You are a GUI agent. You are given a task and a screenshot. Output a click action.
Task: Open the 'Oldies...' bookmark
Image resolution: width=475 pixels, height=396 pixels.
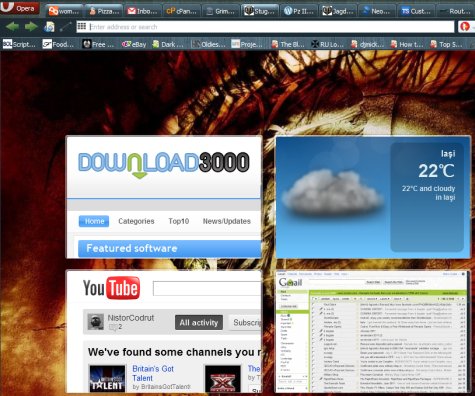pos(209,44)
